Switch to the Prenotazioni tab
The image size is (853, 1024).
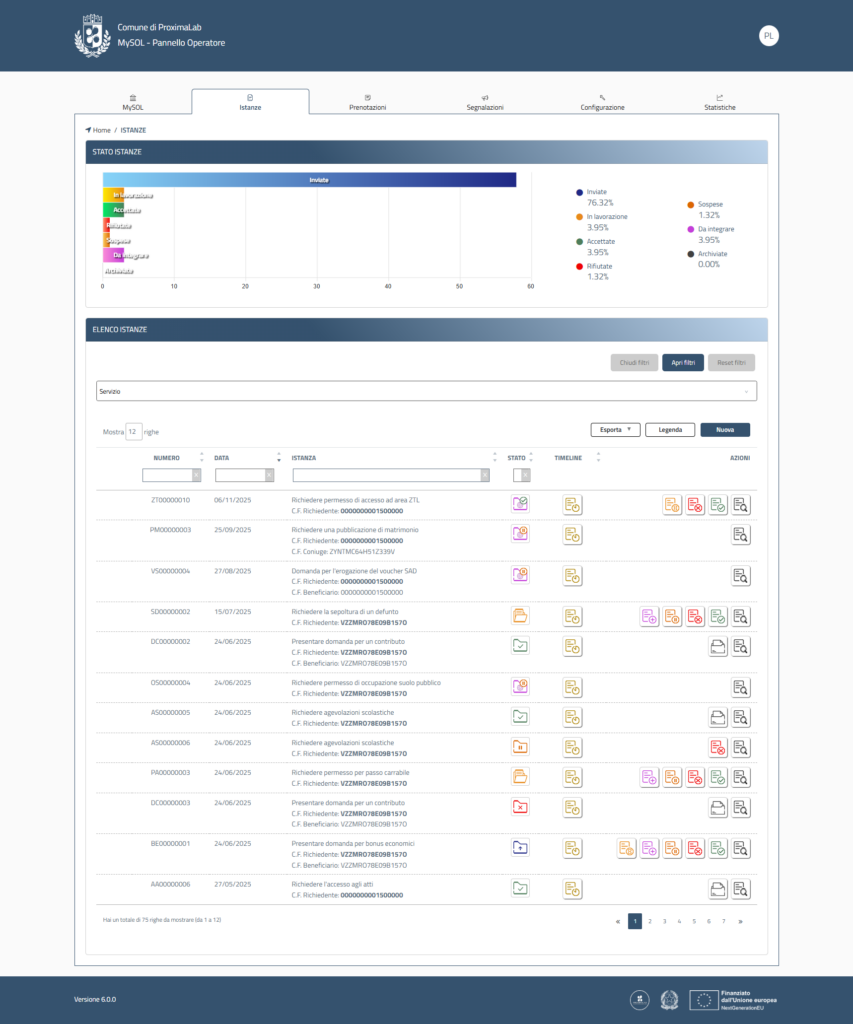click(367, 102)
